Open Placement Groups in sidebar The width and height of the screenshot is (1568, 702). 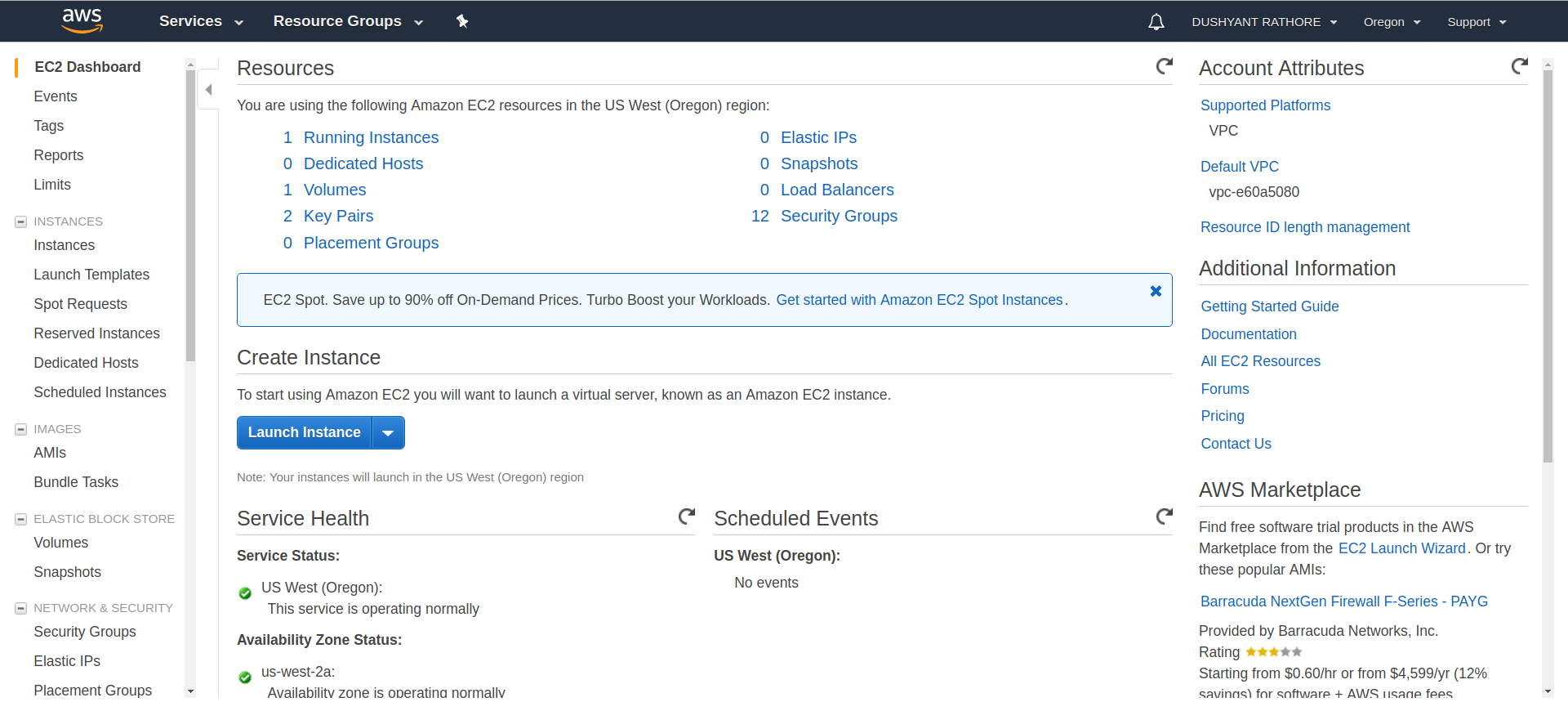tap(93, 691)
